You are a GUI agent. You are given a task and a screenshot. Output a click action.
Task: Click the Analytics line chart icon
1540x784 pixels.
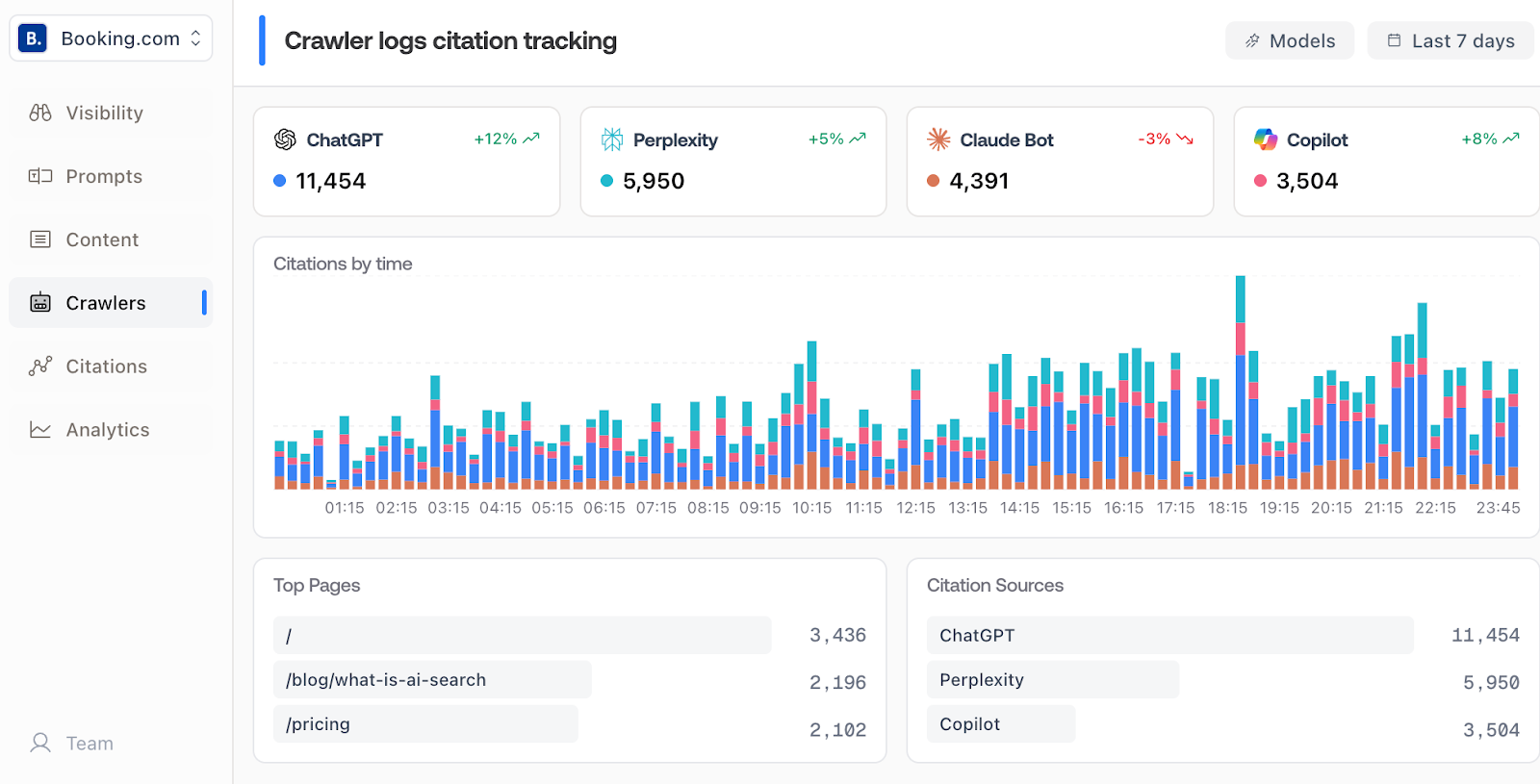tap(40, 430)
